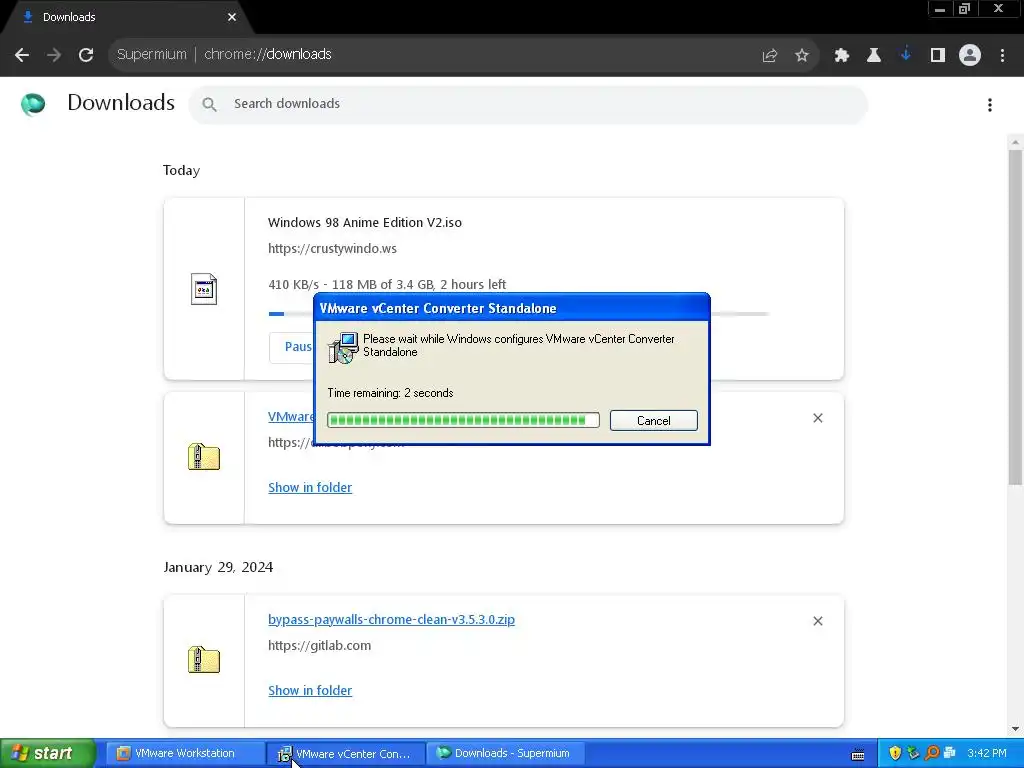Click the installer icon in VMware dialog
The height and width of the screenshot is (768, 1024).
tap(343, 347)
